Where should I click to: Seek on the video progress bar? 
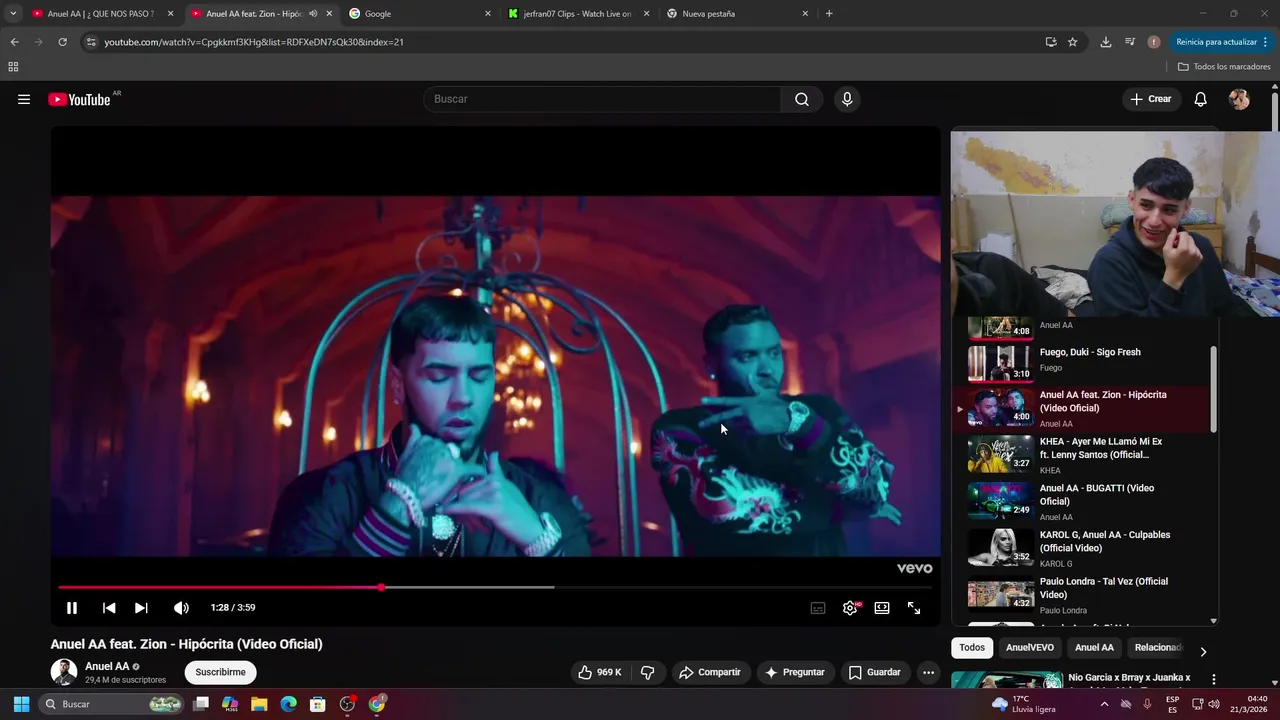pos(495,587)
